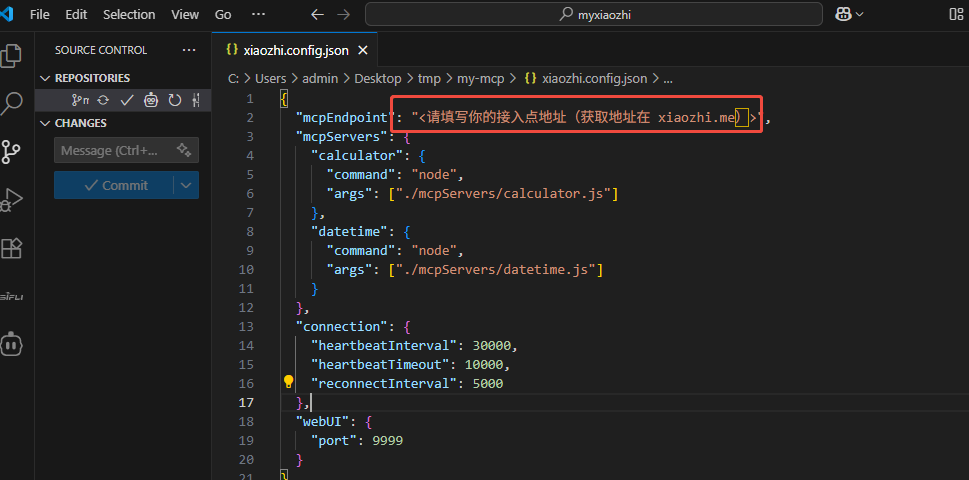The image size is (969, 480).
Task: Open the Copilot icon in title bar
Action: [x=843, y=14]
